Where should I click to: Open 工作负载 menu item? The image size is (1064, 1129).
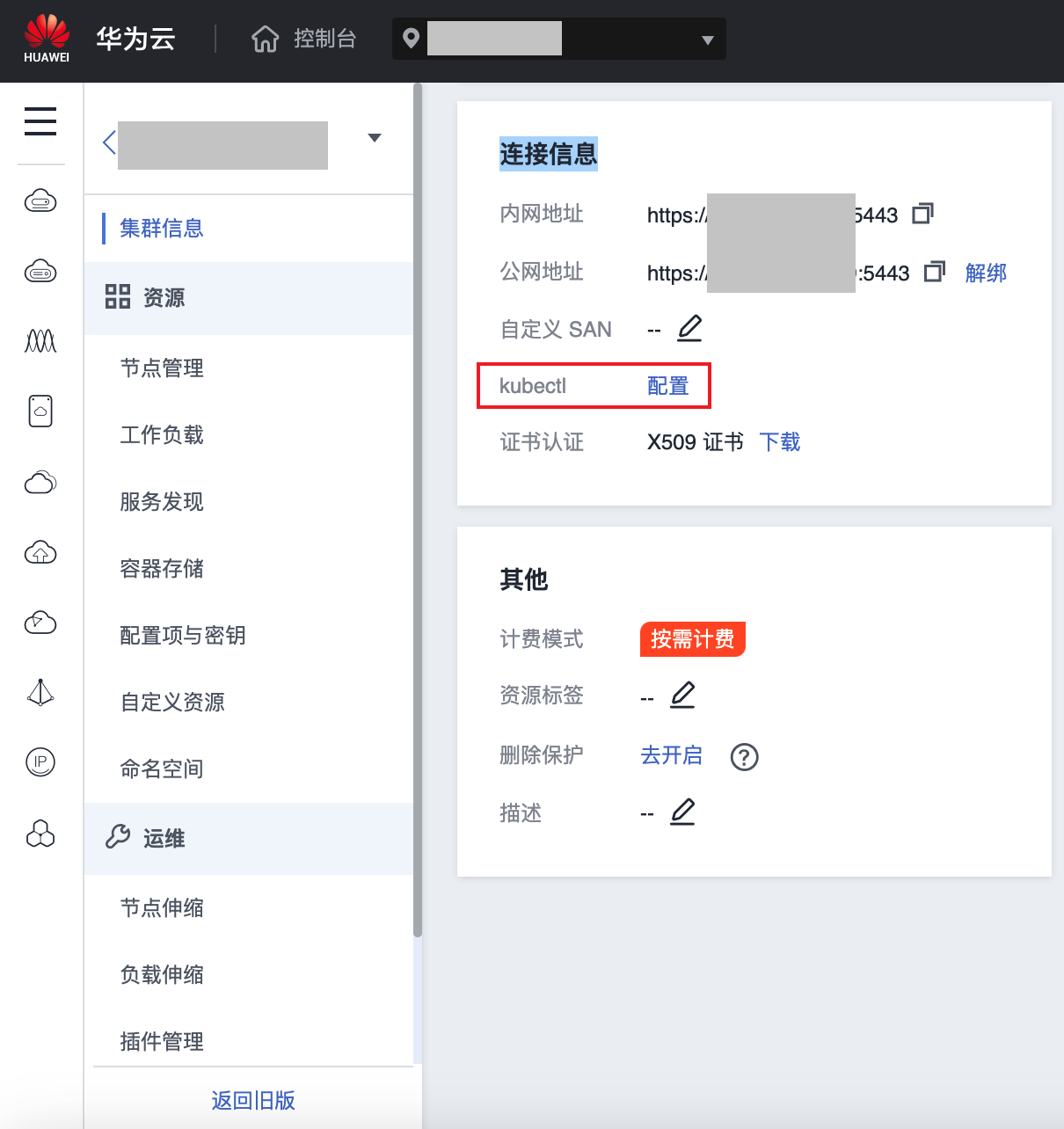click(x=162, y=434)
